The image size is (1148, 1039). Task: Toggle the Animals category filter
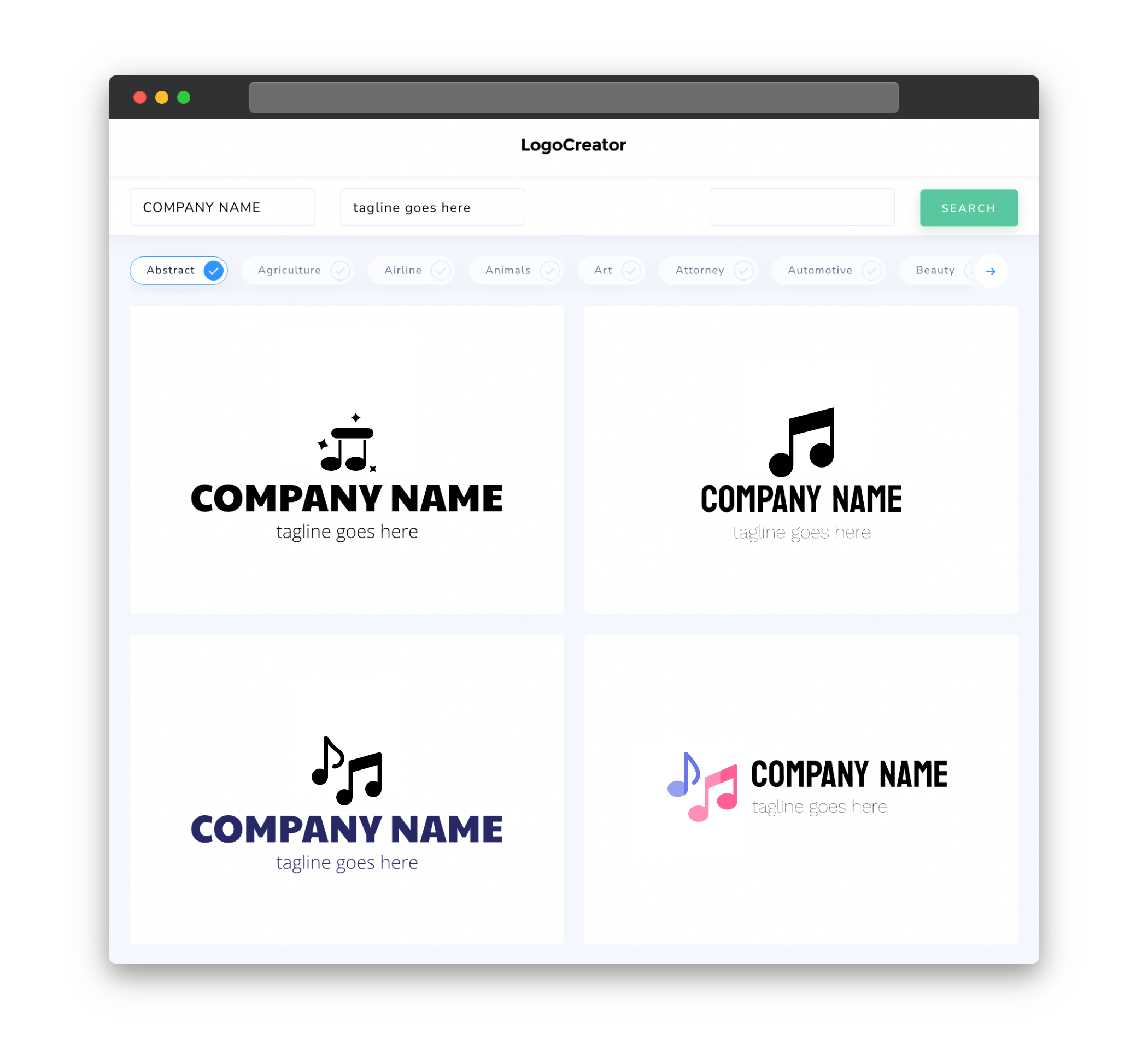(518, 270)
